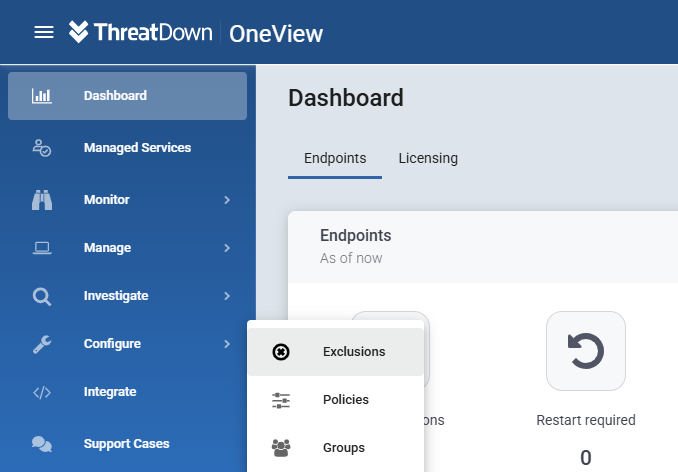Viewport: 678px width, 472px height.
Task: Click the Restart required refresh icon
Action: (585, 351)
